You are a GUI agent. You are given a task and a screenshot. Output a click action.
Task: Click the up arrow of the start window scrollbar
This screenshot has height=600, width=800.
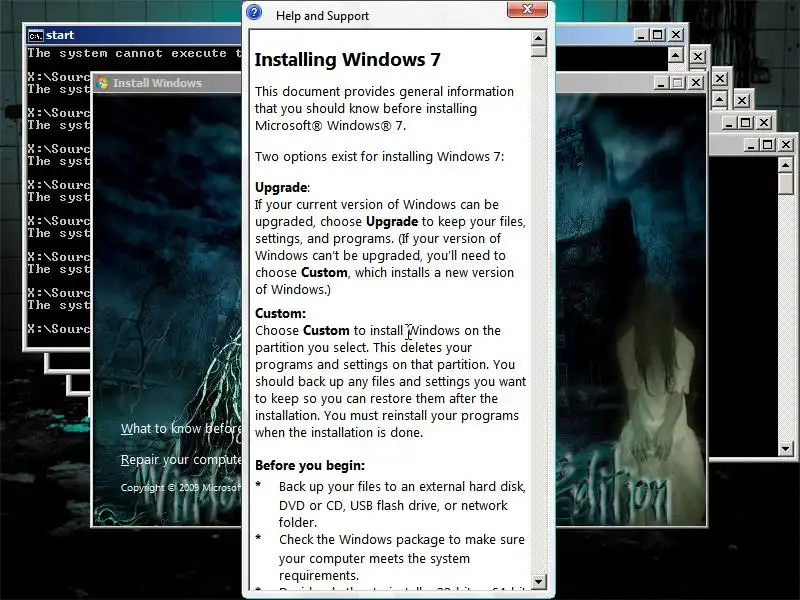[x=676, y=55]
